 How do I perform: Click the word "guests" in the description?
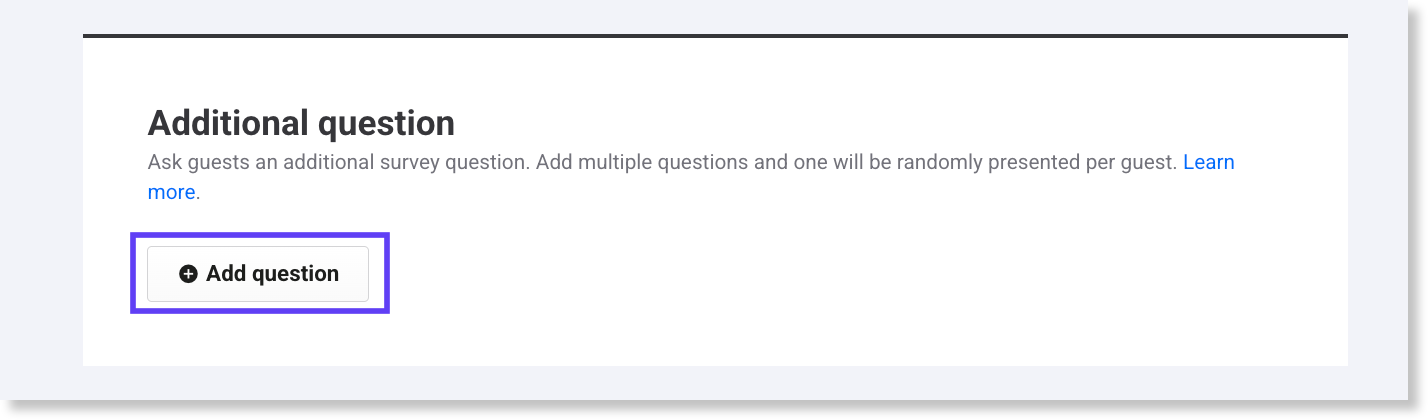tap(218, 162)
